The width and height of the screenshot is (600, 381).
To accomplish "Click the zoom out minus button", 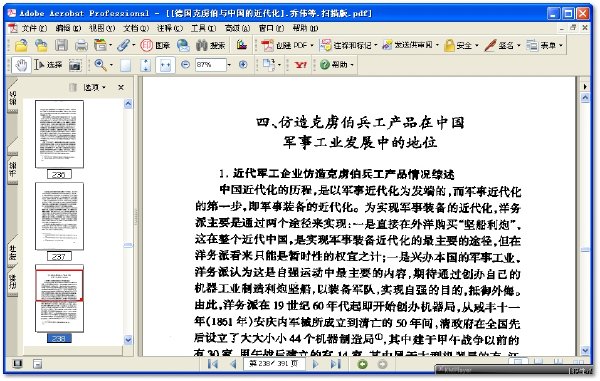I will click(x=185, y=65).
